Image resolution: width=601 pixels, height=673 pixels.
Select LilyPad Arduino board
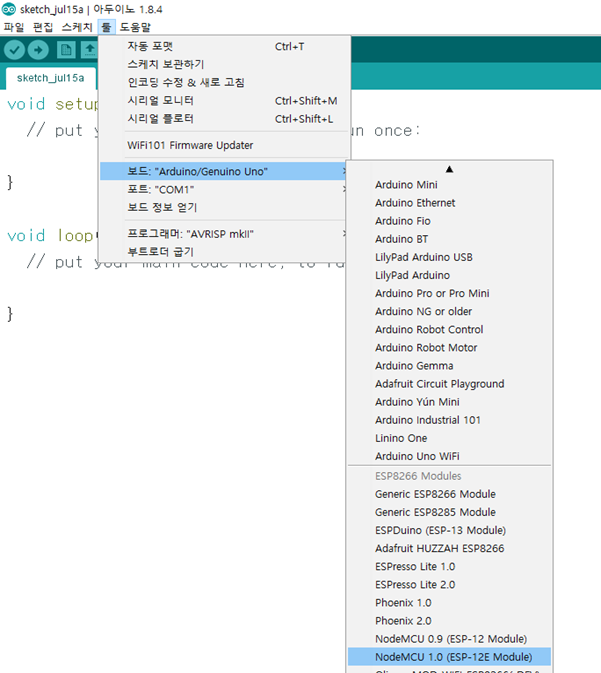click(449, 275)
